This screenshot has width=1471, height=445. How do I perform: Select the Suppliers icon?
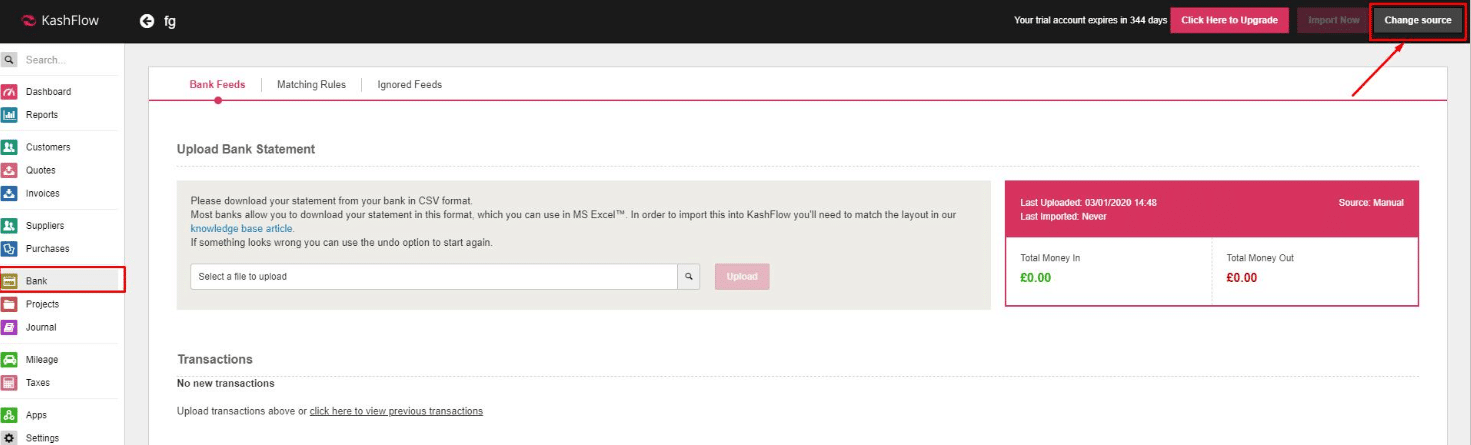(x=10, y=226)
